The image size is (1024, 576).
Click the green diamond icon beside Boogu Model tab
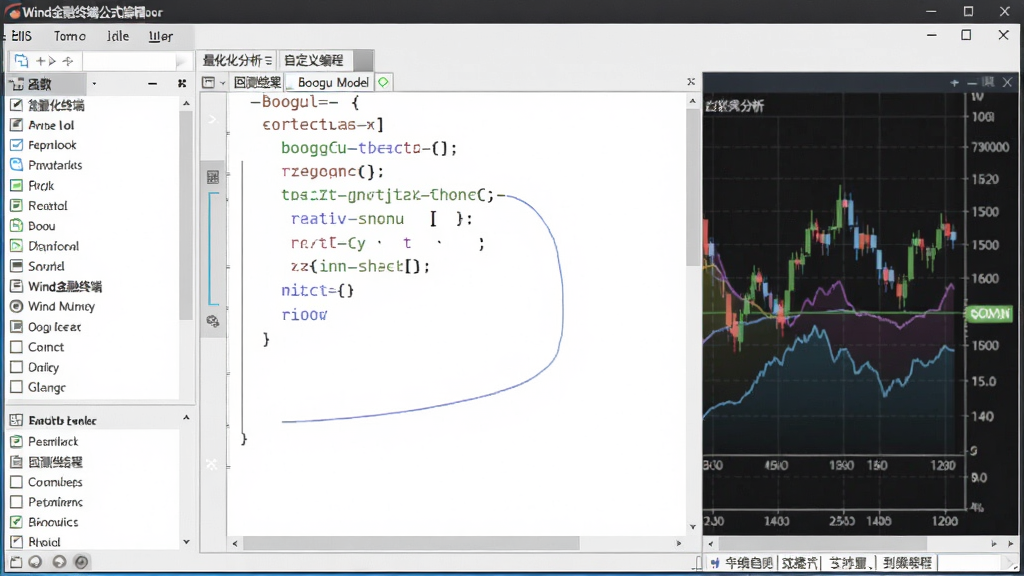pyautogui.click(x=383, y=82)
